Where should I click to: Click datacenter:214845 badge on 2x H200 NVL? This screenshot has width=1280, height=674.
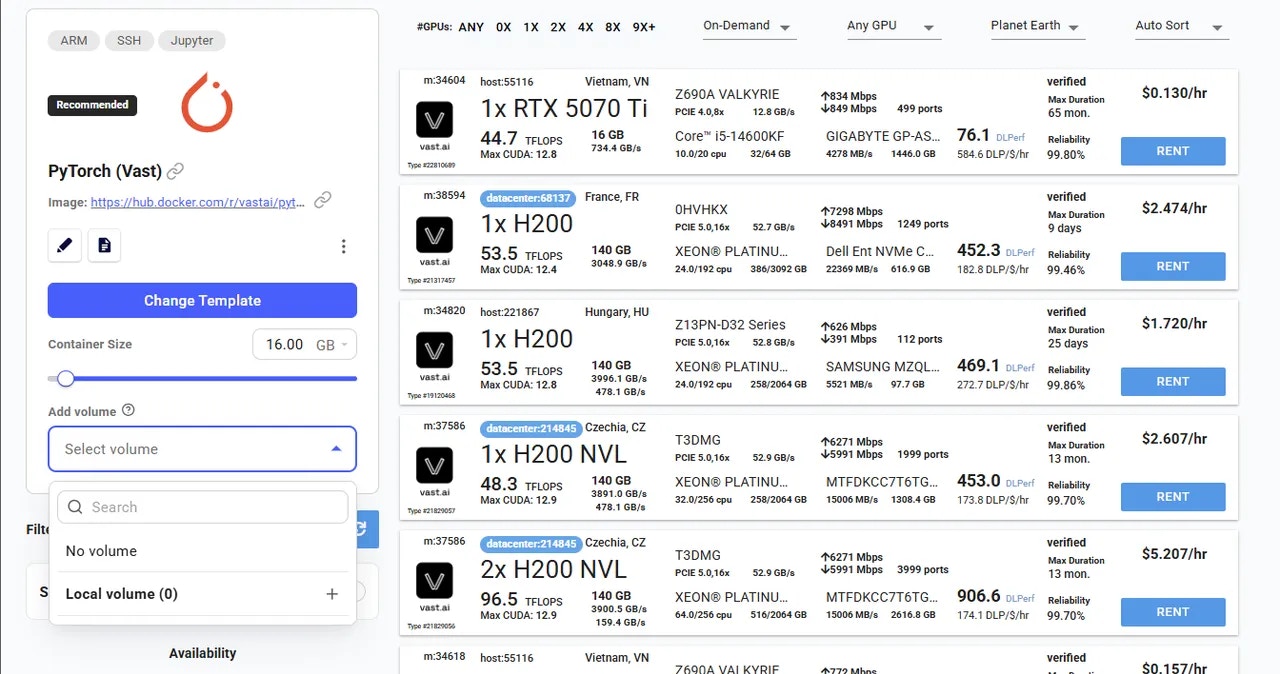coord(529,544)
